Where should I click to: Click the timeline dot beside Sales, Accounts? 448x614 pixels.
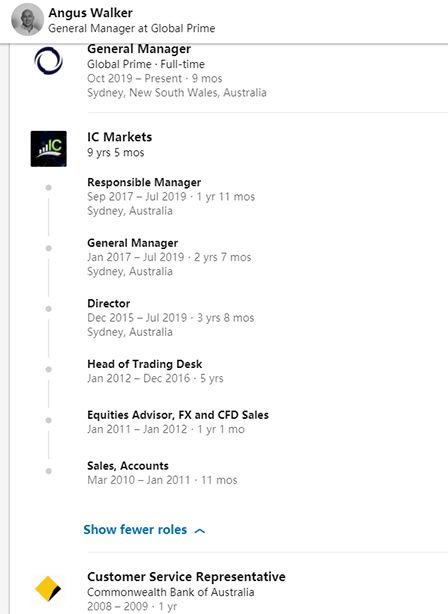(49, 471)
